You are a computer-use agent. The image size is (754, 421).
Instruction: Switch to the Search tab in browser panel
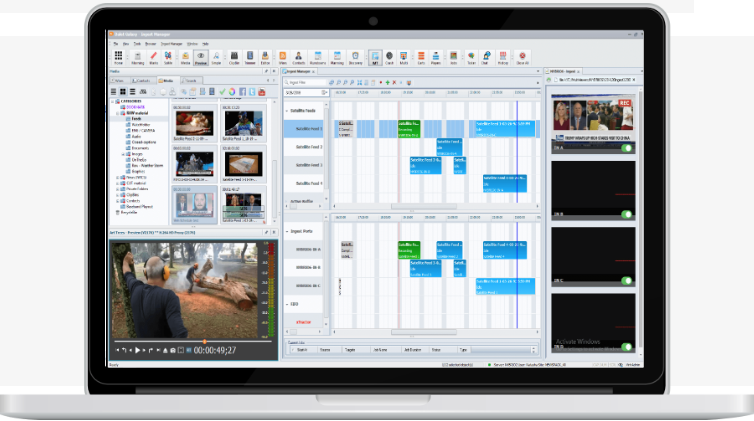coord(190,81)
